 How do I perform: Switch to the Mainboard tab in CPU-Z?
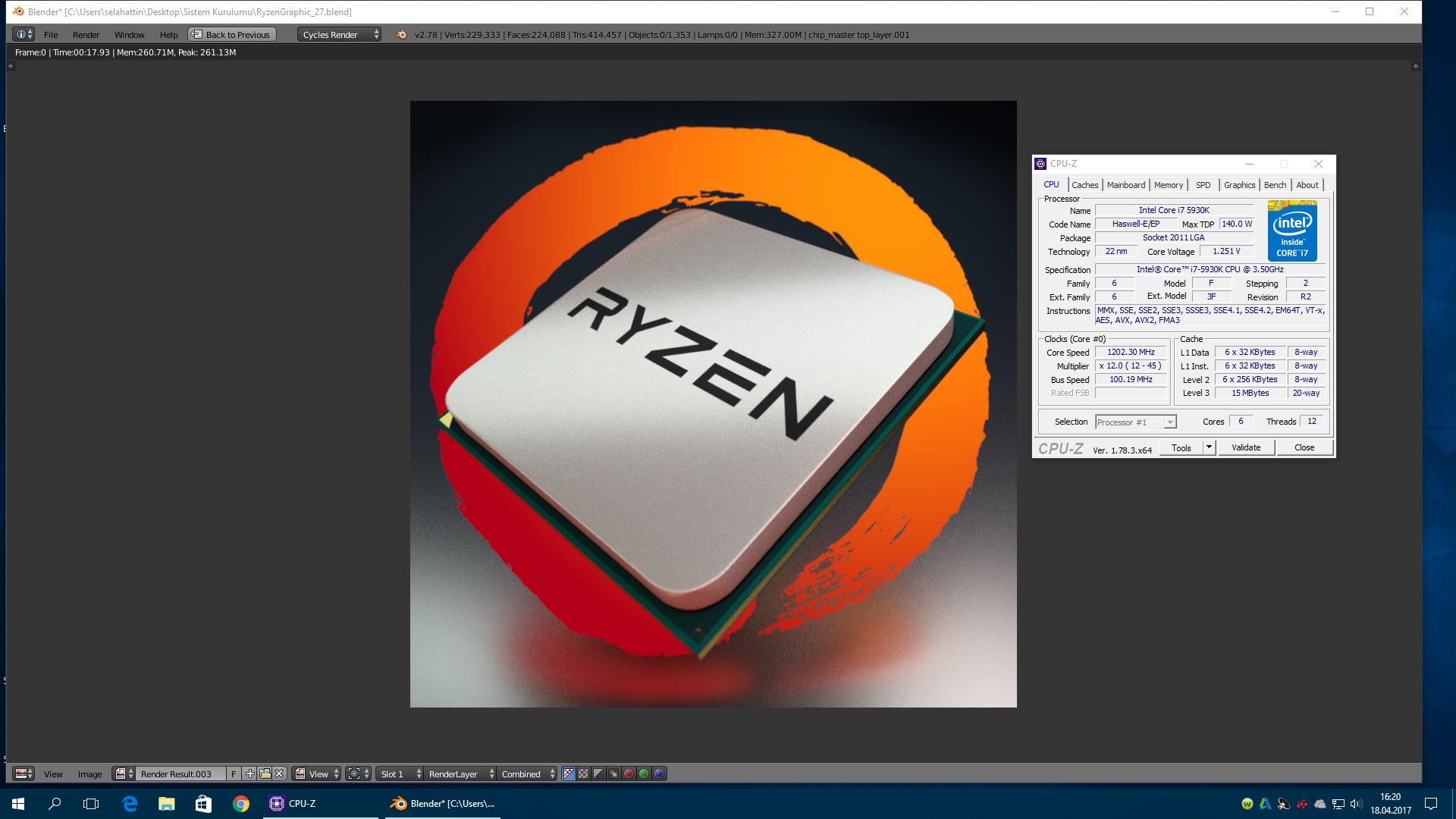[x=1126, y=185]
